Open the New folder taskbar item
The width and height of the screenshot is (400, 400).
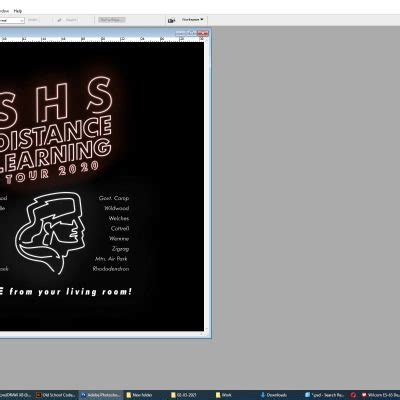[139, 395]
